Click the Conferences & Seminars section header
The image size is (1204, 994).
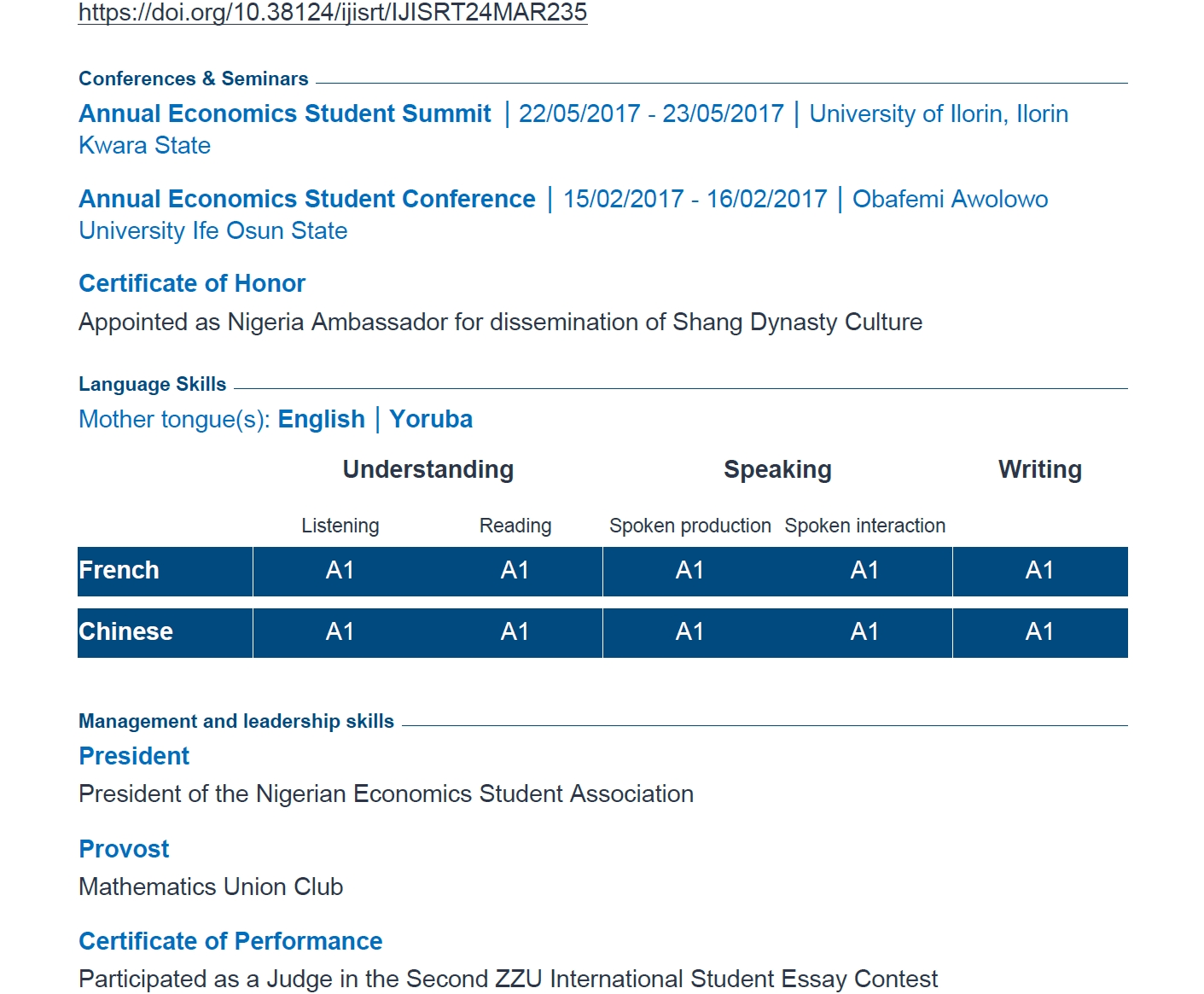coord(193,78)
